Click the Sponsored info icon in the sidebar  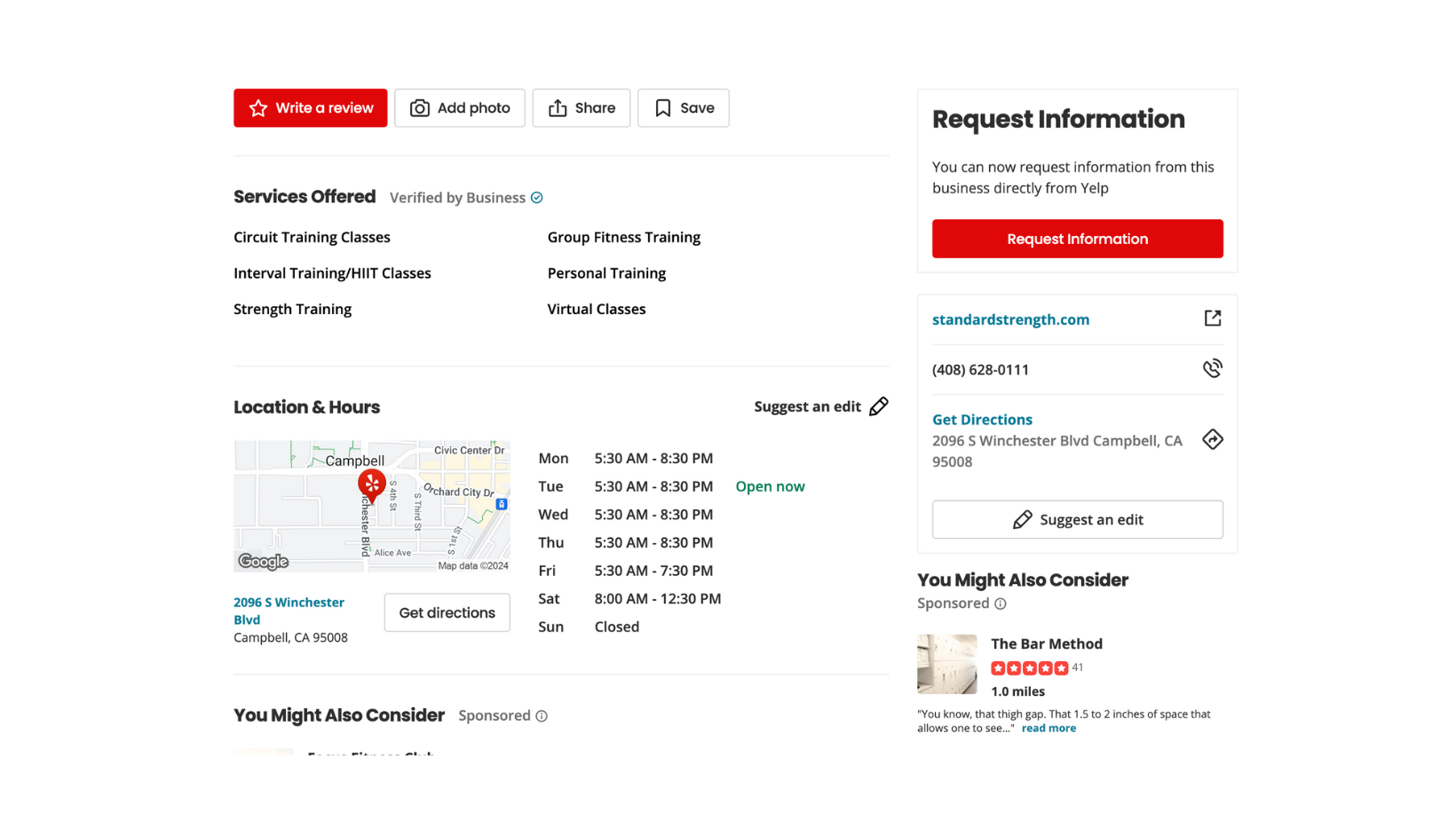coord(1001,604)
